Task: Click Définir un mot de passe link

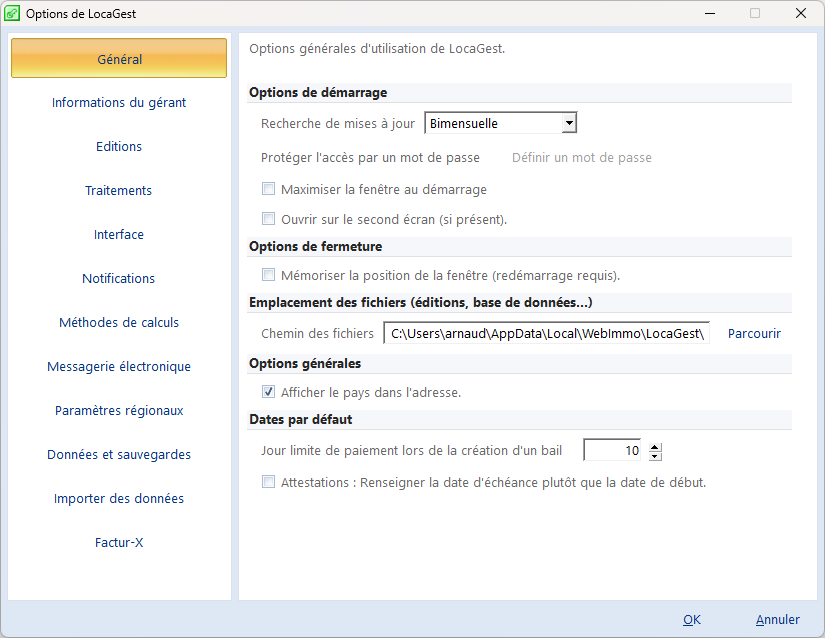Action: pos(582,158)
